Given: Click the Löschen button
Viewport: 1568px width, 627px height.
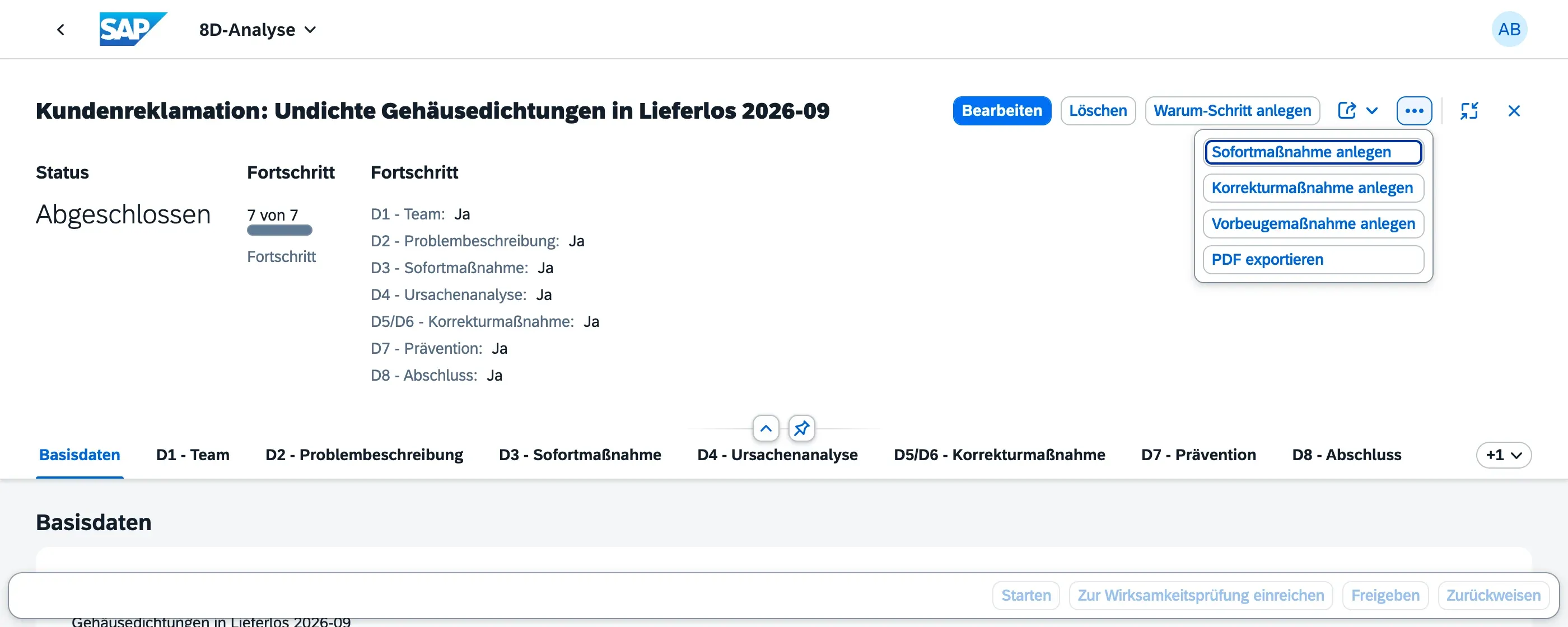Looking at the screenshot, I should pos(1098,111).
